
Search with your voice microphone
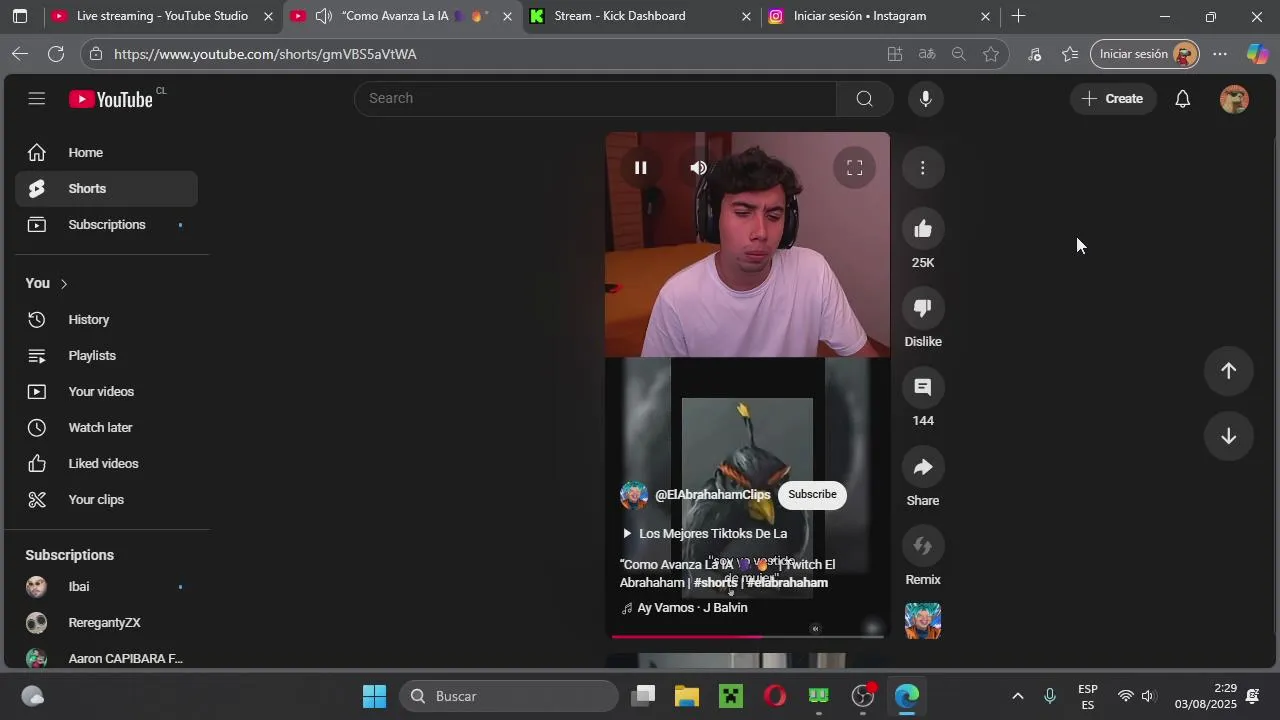coord(926,98)
